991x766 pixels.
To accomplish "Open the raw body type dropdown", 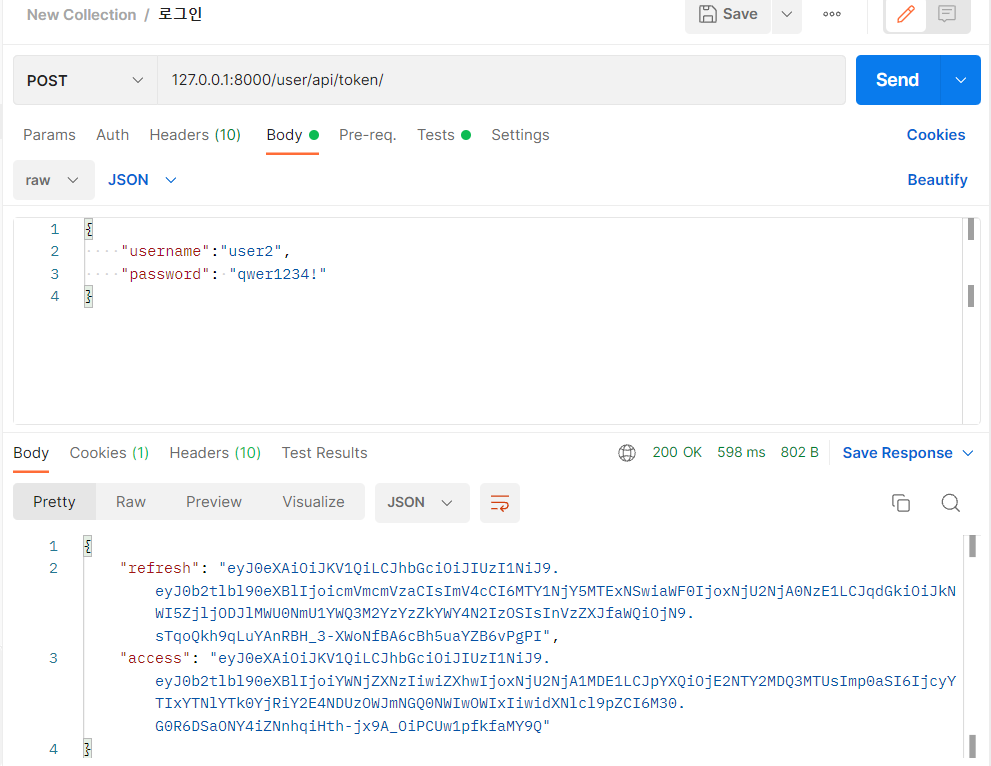I will click(54, 180).
